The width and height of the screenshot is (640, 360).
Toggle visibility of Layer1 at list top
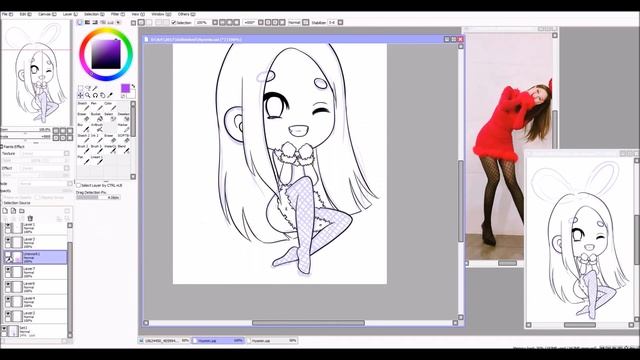(x=8, y=225)
